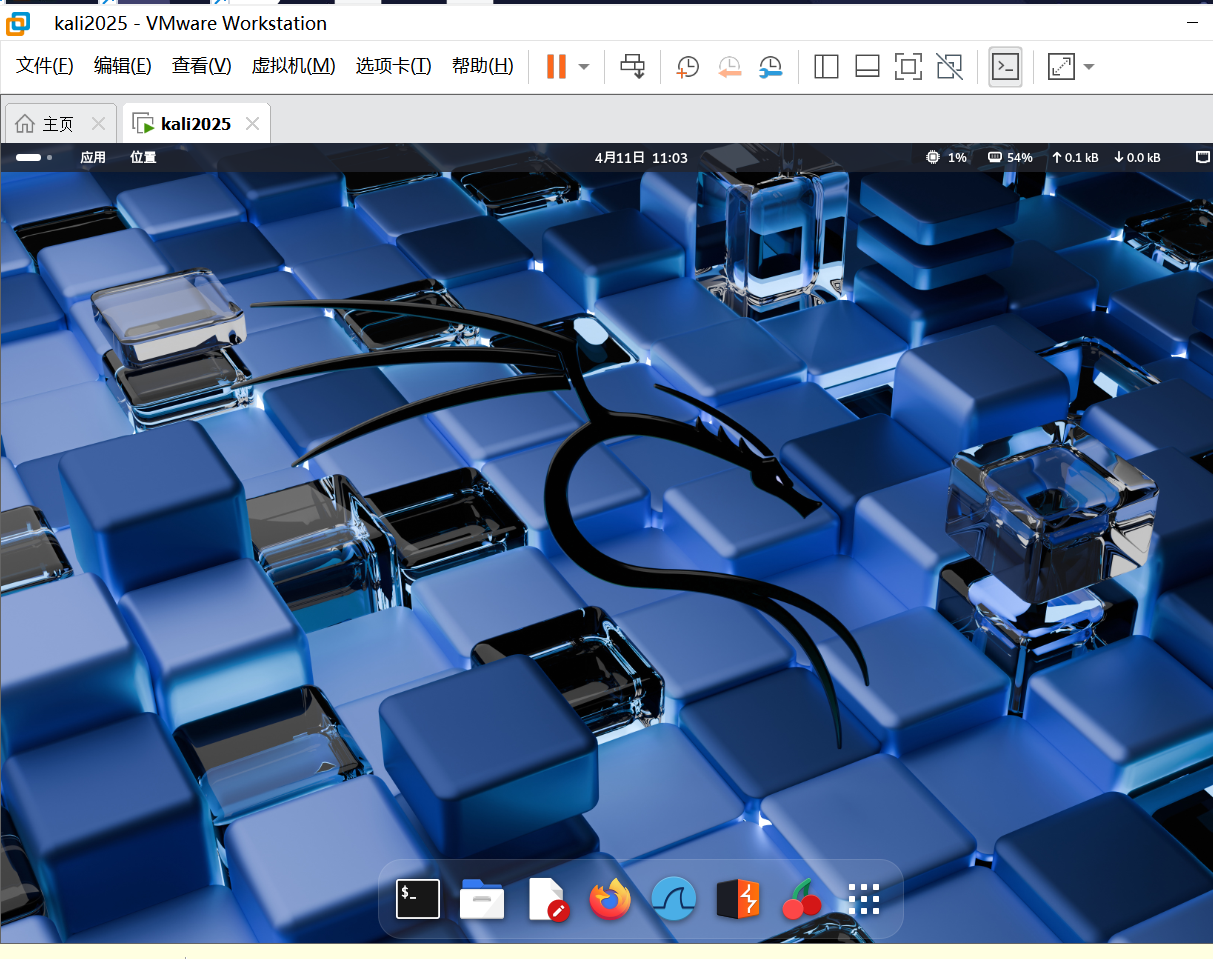Viewport: 1213px width, 959px height.
Task: Click the stretch guest display icon
Action: (x=1060, y=67)
